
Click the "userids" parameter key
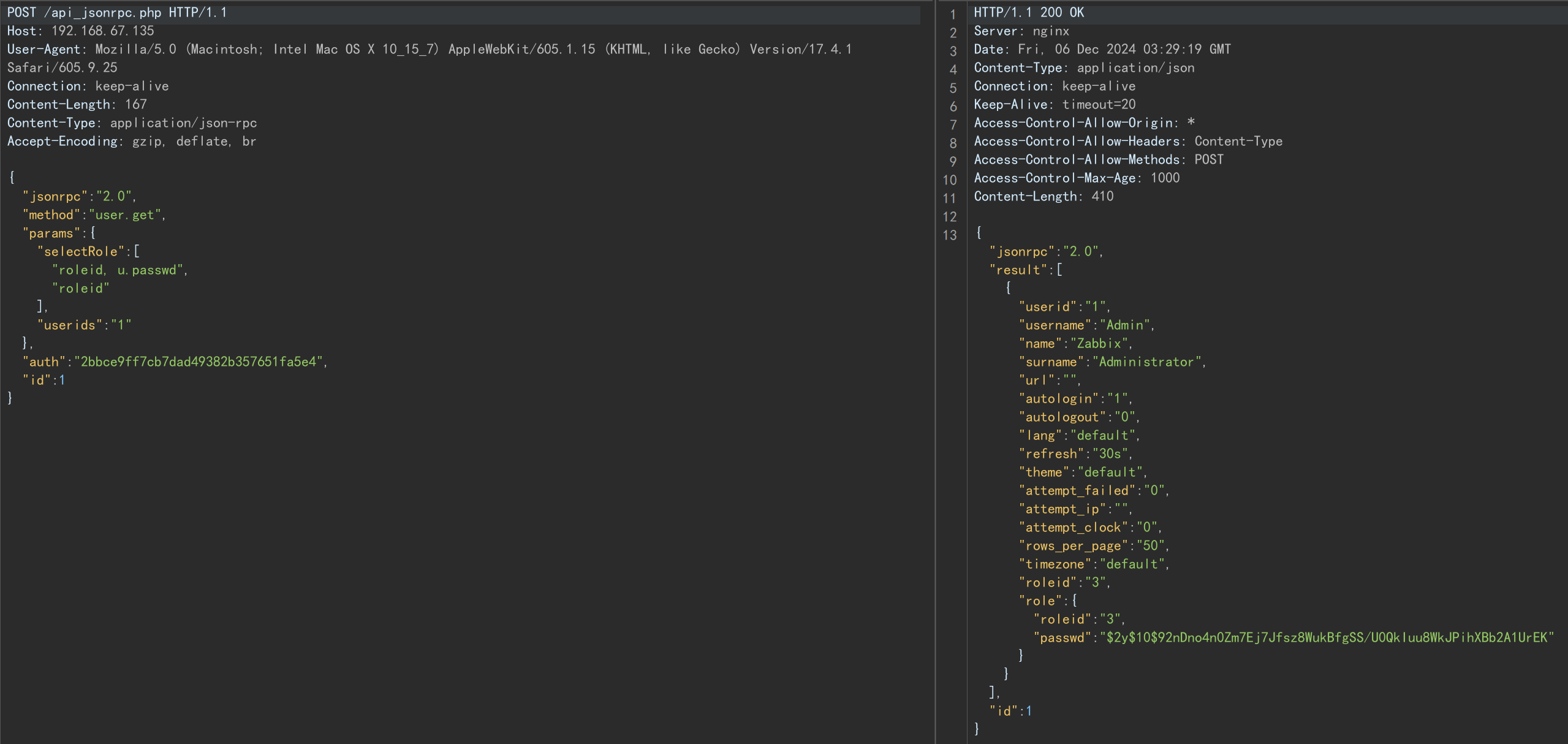(69, 325)
